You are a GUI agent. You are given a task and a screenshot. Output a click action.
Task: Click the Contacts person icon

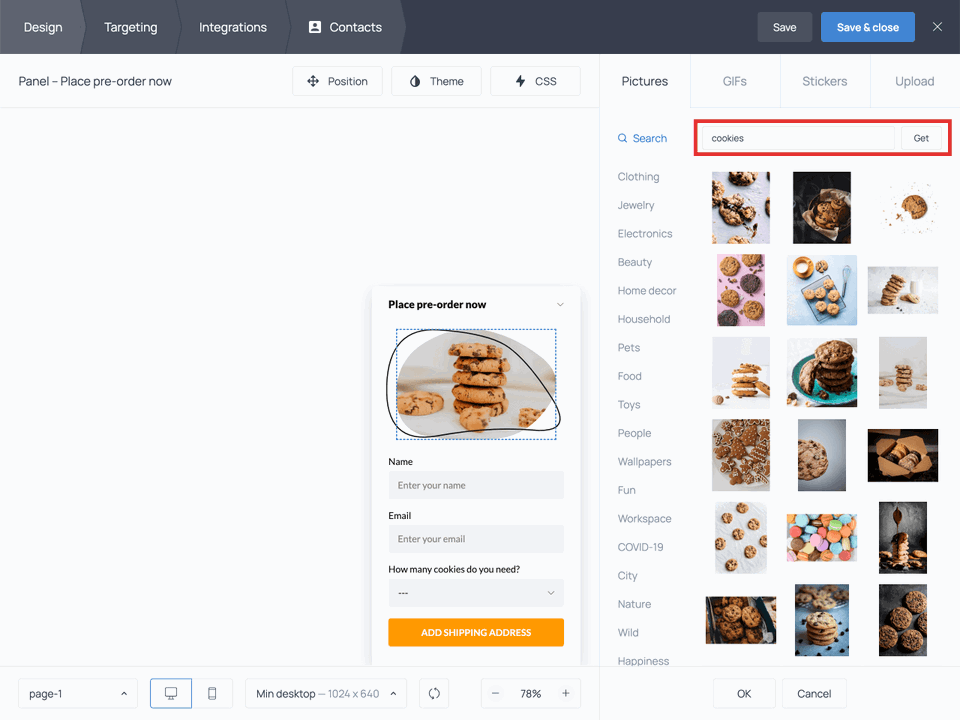pos(315,27)
